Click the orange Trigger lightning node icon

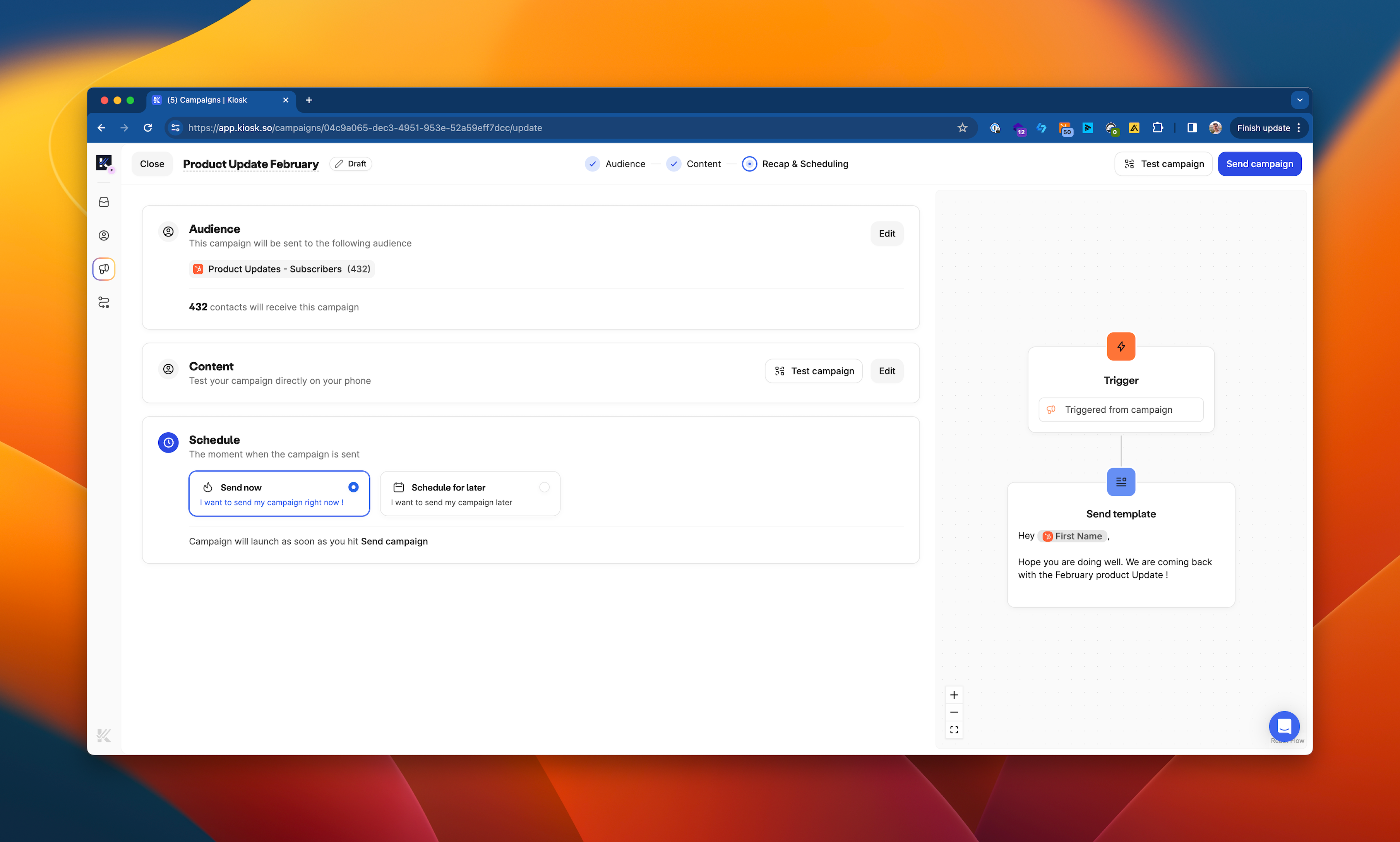click(1121, 347)
